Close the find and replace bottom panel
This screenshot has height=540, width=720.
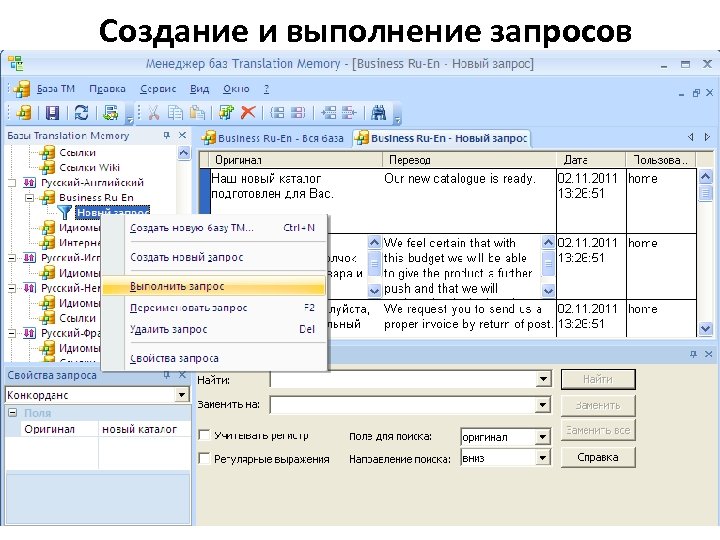click(x=709, y=354)
